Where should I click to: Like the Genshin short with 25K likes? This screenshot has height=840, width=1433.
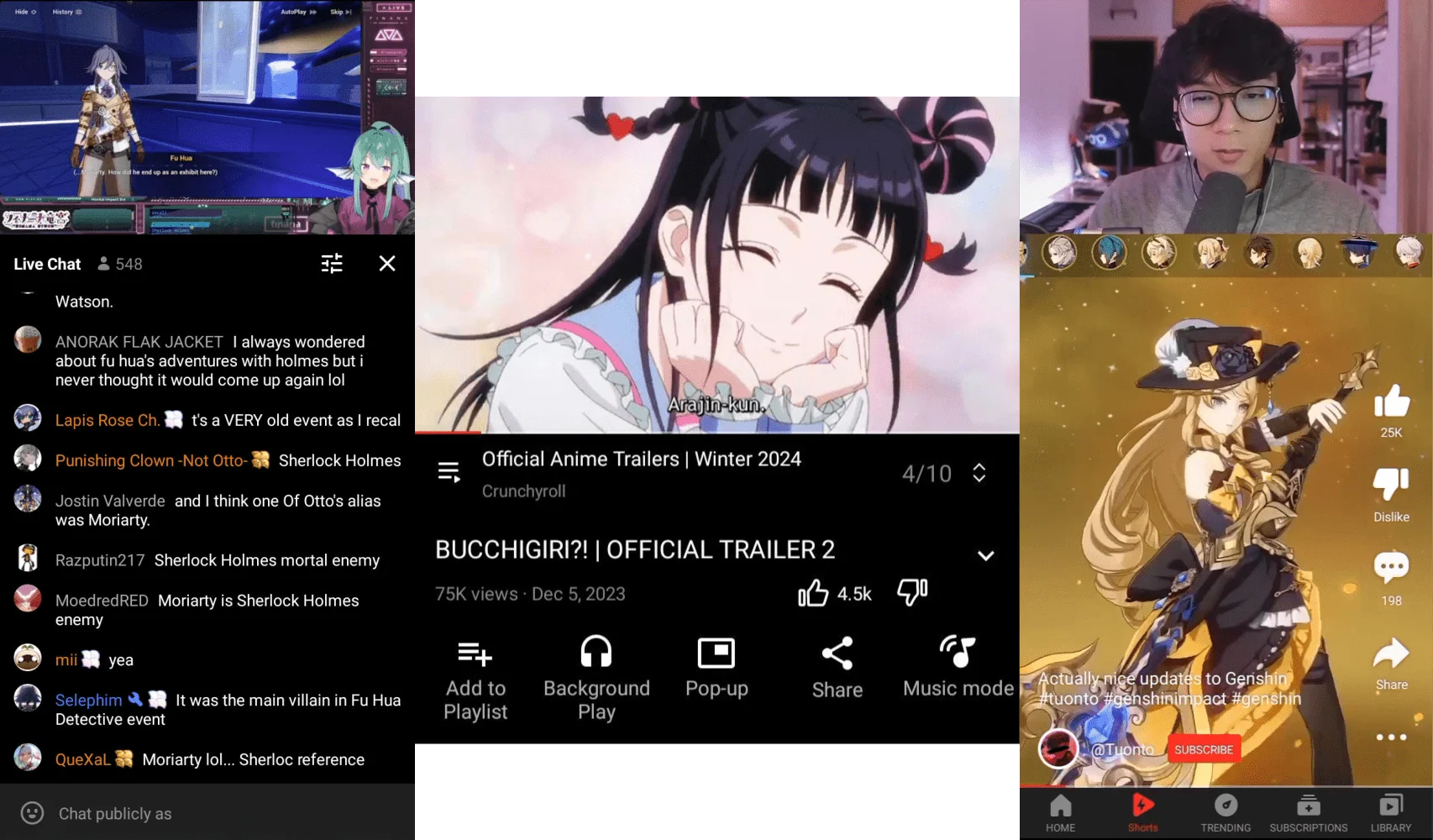(1392, 402)
